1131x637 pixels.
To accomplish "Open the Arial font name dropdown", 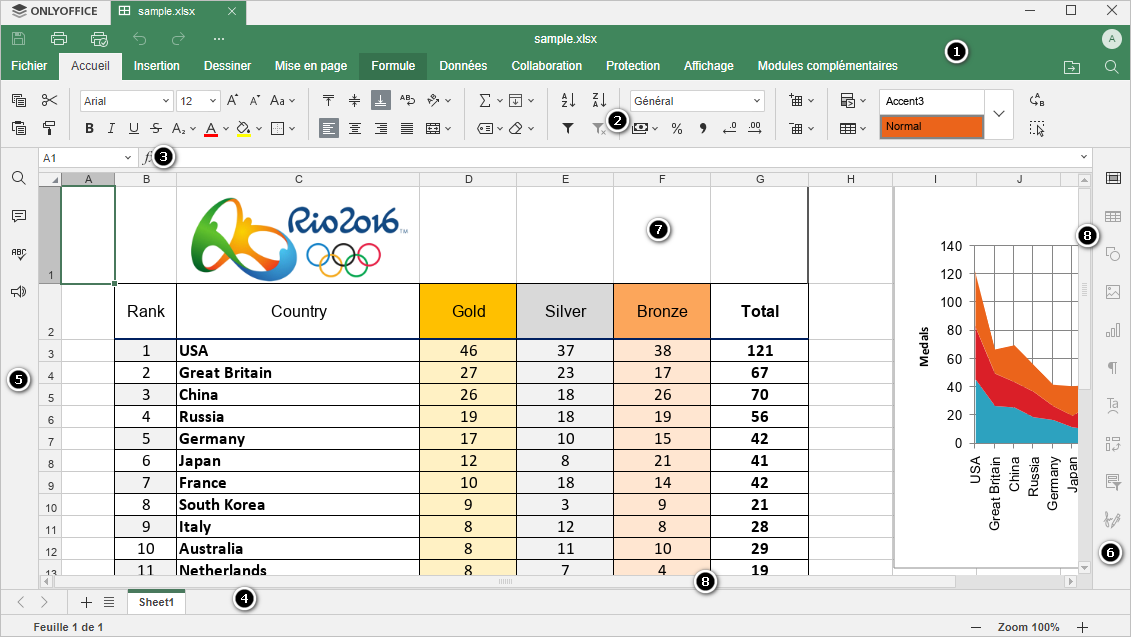I will pos(126,101).
